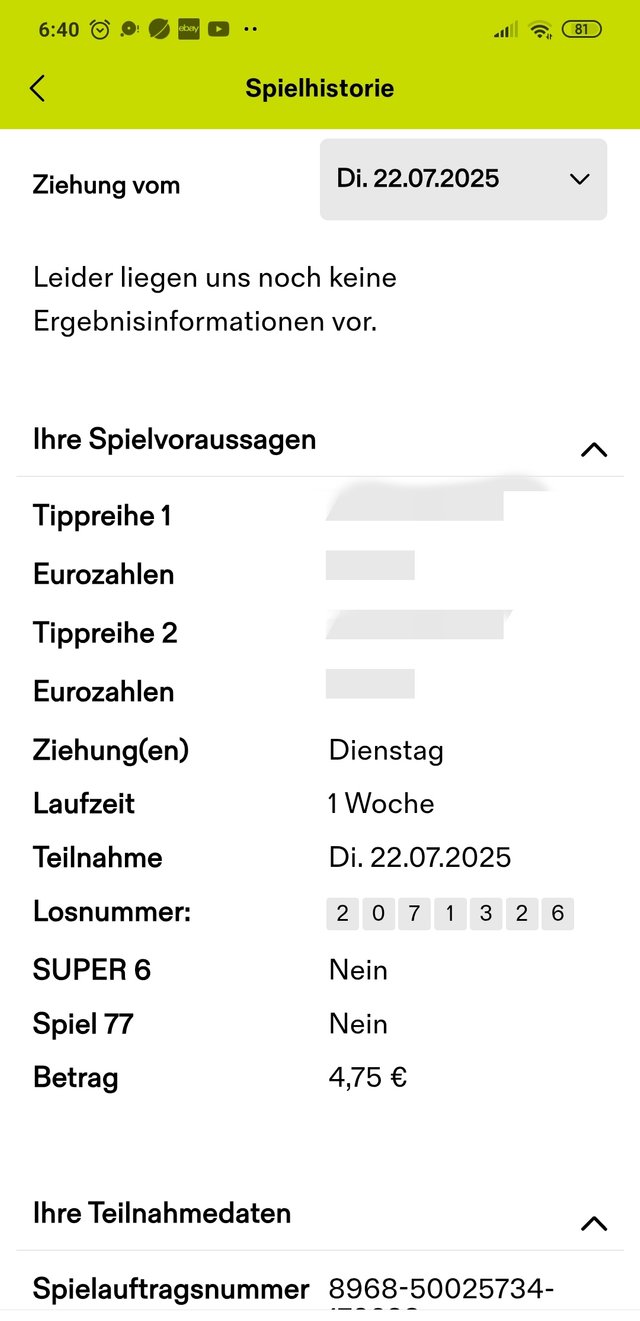Tap the Spielauftragsnummer value
The height and width of the screenshot is (1321, 640).
[x=441, y=1295]
